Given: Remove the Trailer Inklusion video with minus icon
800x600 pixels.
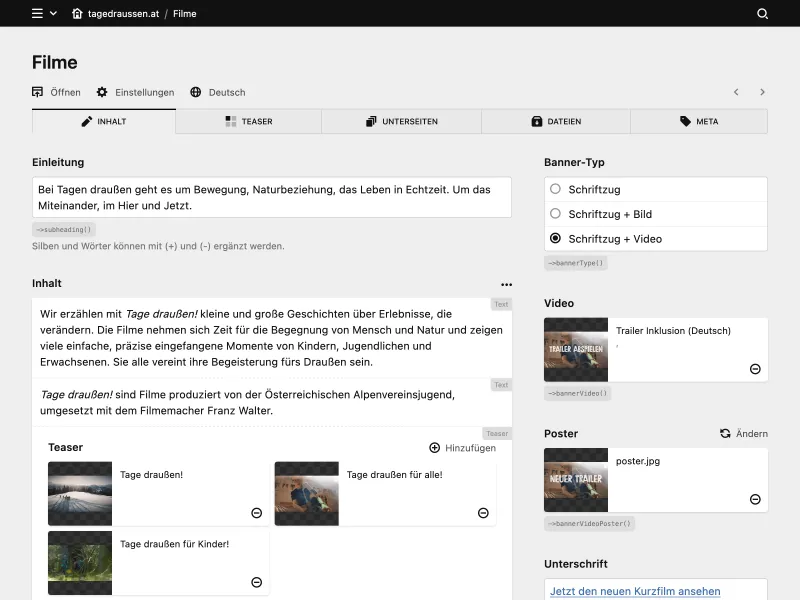Looking at the screenshot, I should click(756, 369).
